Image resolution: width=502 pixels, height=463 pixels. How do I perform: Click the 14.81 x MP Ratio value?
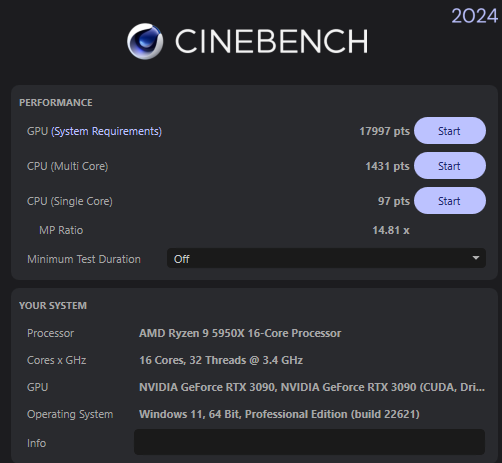coord(391,230)
